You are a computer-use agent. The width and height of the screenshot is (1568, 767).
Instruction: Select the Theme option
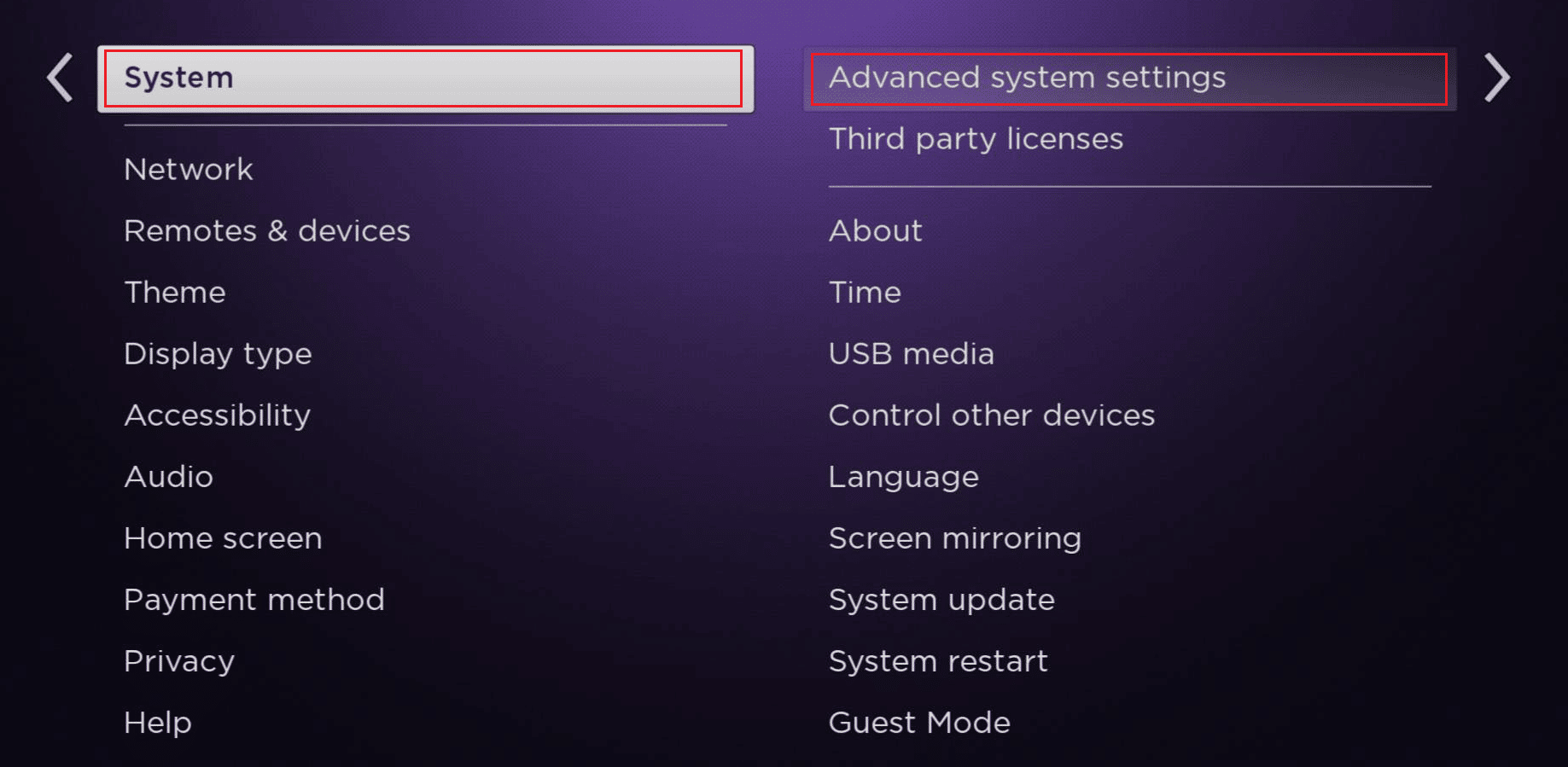[x=175, y=293]
